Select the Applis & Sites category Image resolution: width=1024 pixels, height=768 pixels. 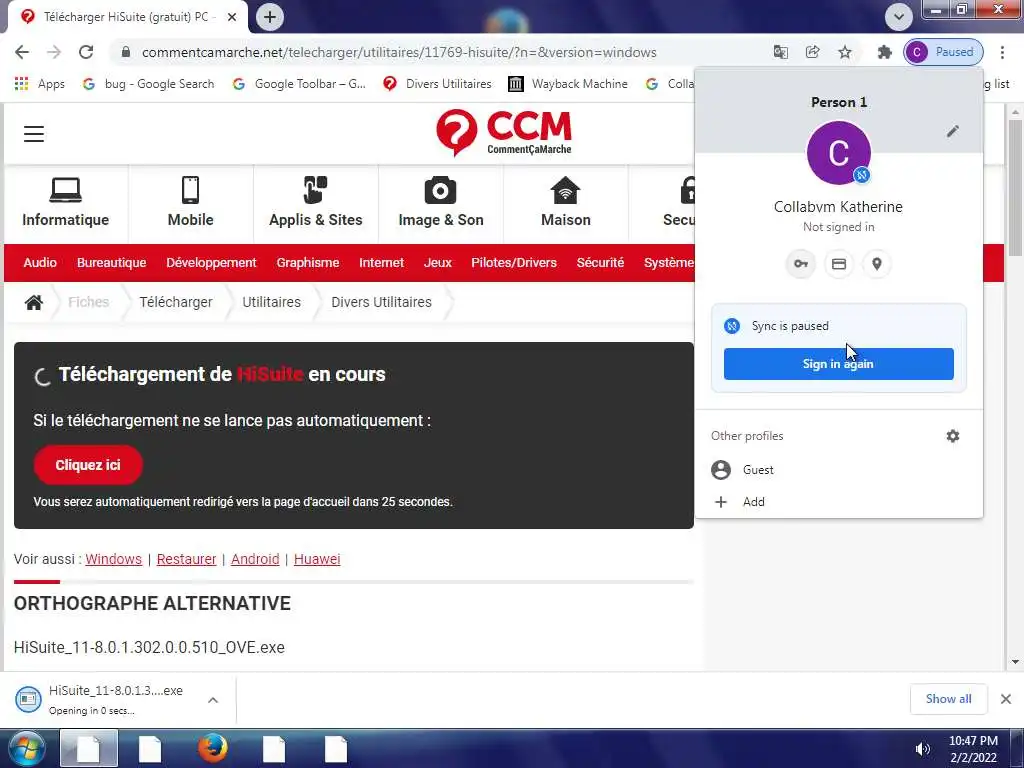tap(315, 203)
